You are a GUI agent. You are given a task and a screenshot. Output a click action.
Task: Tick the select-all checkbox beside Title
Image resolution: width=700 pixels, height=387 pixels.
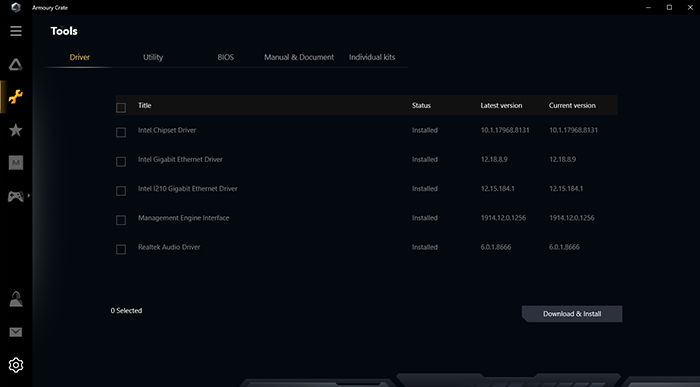pyautogui.click(x=121, y=108)
